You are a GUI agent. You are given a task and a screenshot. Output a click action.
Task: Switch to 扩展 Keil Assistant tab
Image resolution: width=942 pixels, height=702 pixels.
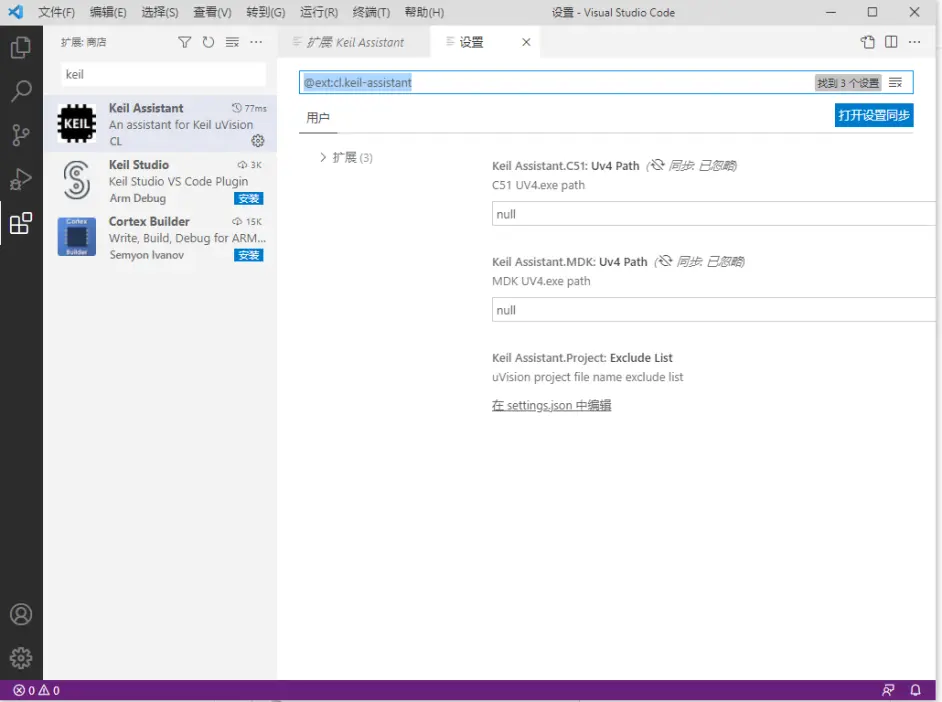click(x=354, y=42)
